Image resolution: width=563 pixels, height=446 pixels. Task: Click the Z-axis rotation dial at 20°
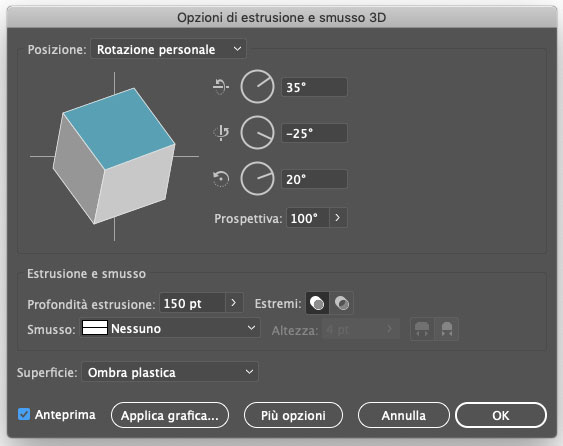[257, 179]
